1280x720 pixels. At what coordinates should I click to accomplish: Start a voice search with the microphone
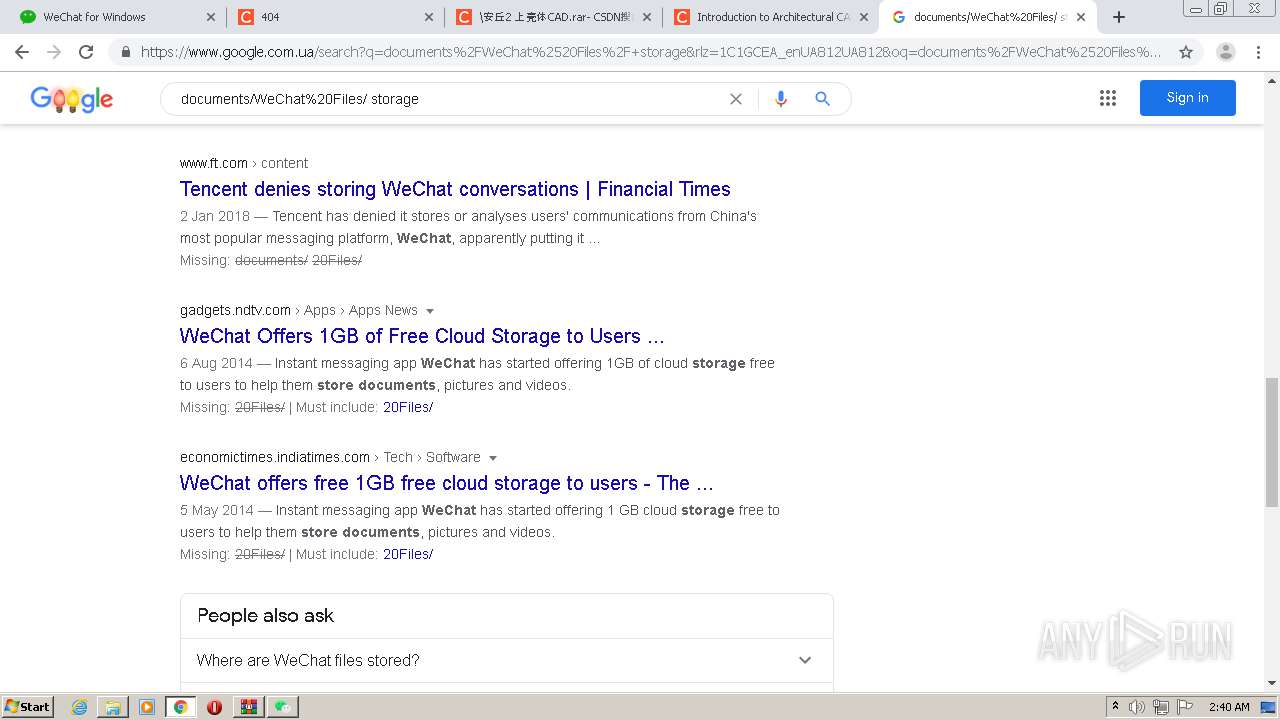781,99
